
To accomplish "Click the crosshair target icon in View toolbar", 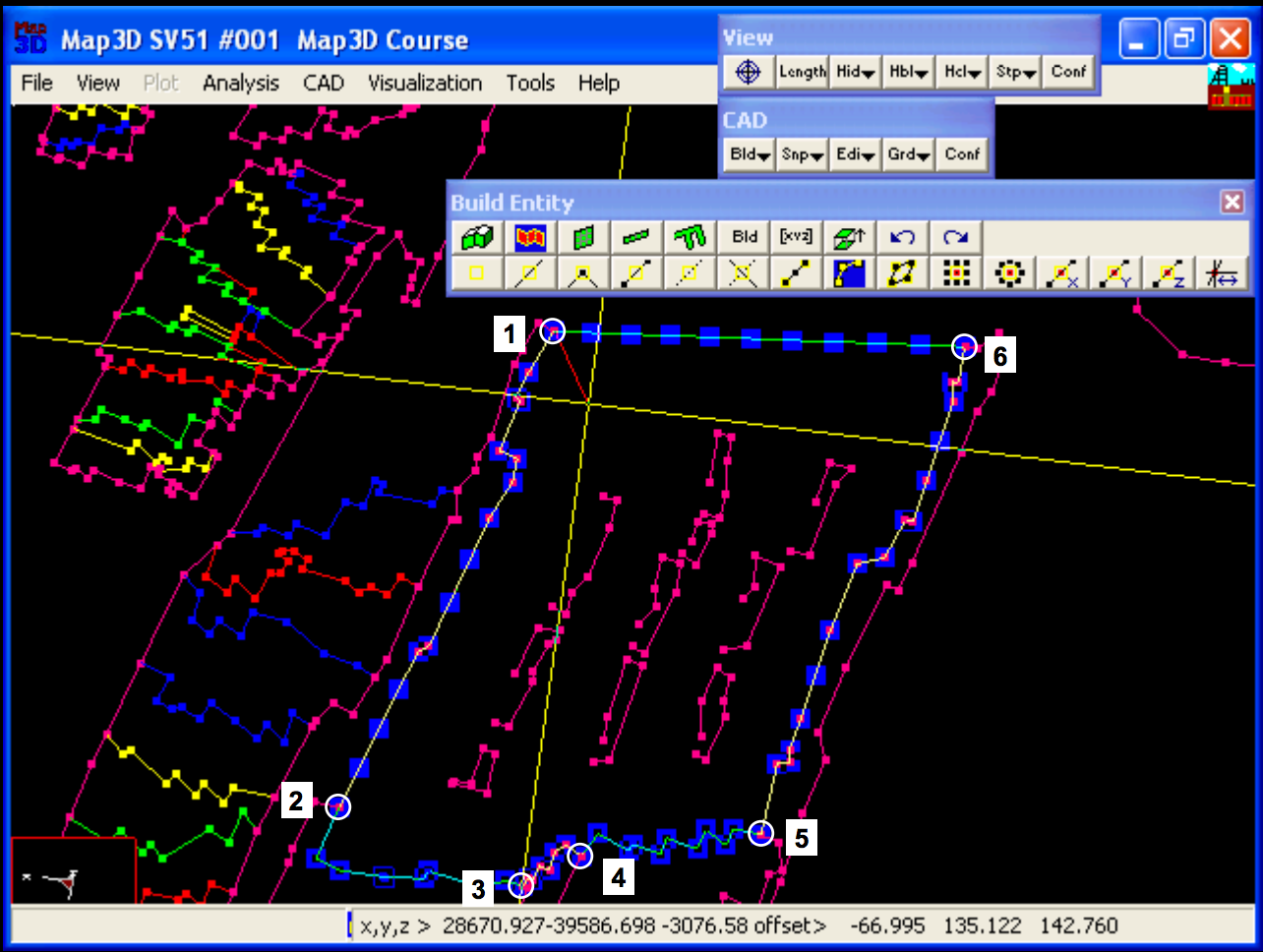I will (x=749, y=72).
